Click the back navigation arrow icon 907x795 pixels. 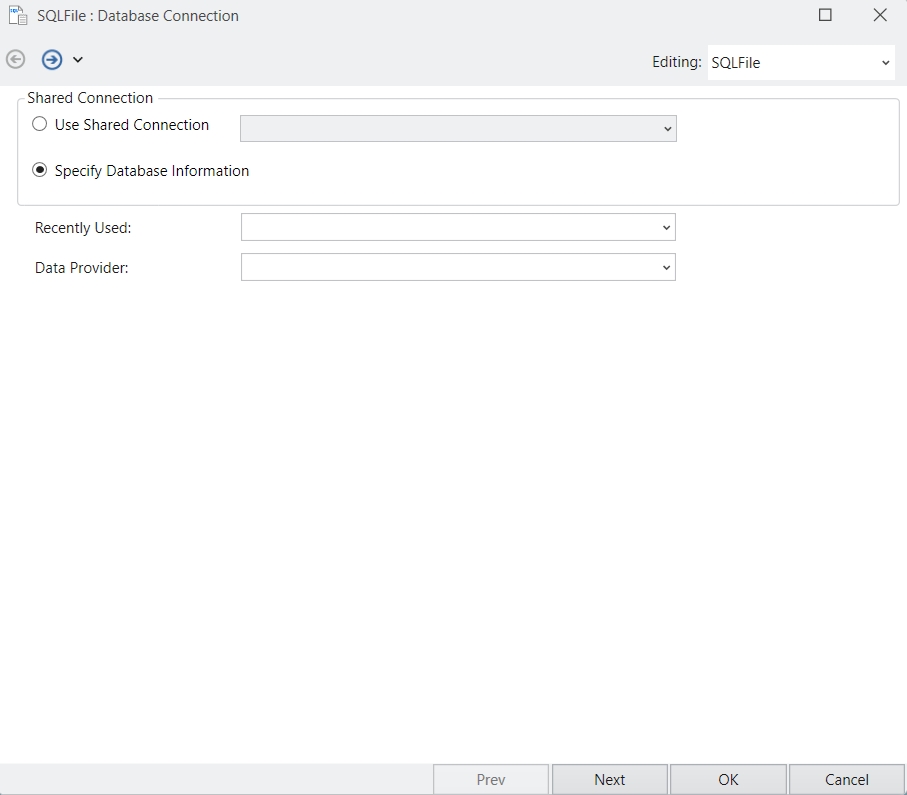click(16, 60)
